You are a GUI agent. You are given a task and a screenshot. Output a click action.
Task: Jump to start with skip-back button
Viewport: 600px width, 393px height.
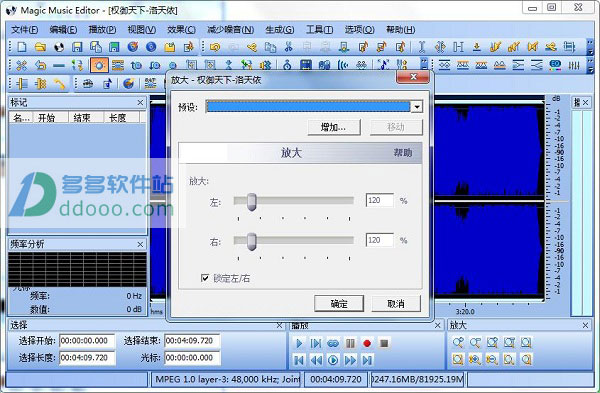(x=299, y=360)
